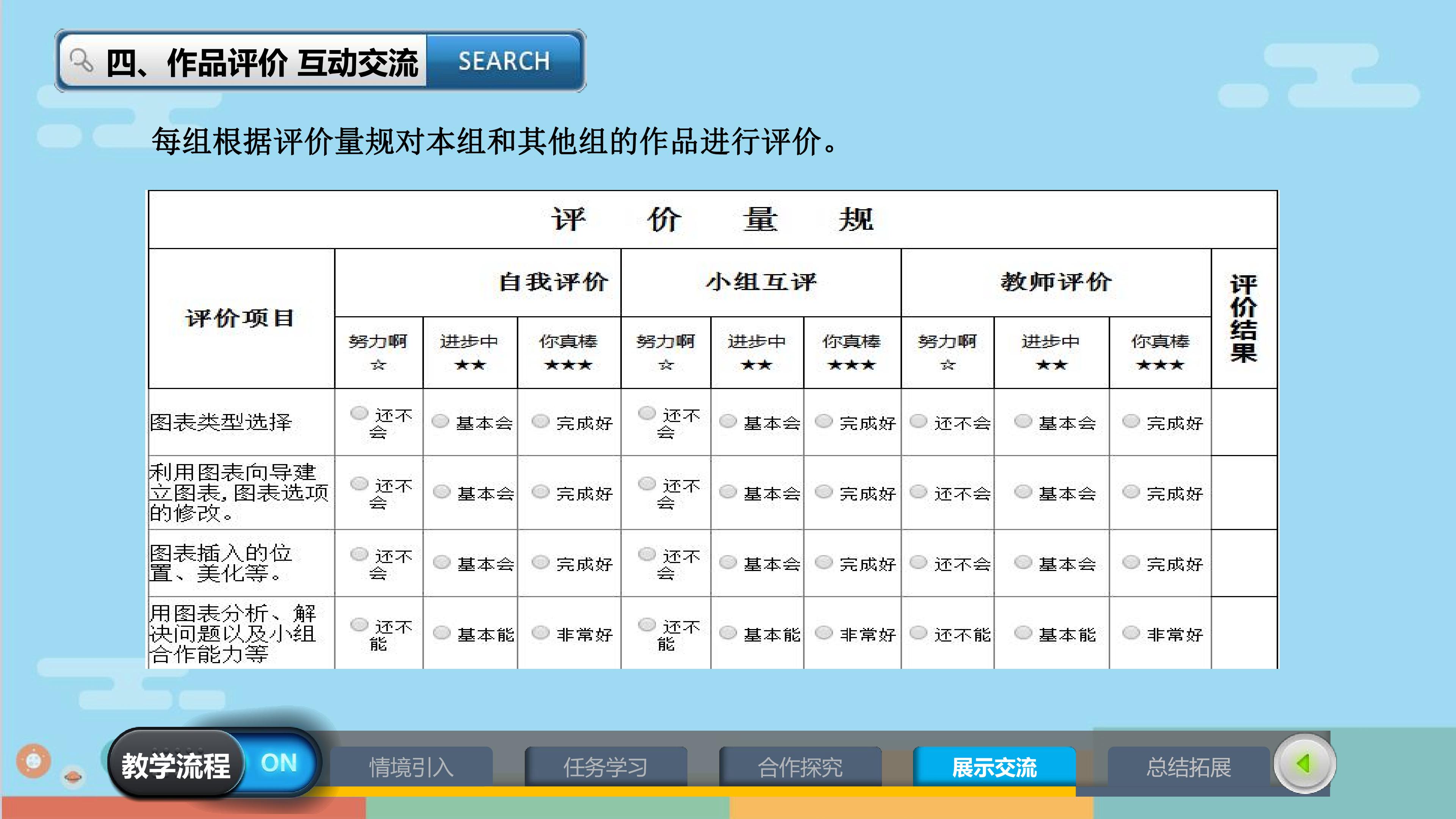This screenshot has width=1456, height=819.
Task: Click the small planet icon at bottom left
Action: (x=73, y=777)
